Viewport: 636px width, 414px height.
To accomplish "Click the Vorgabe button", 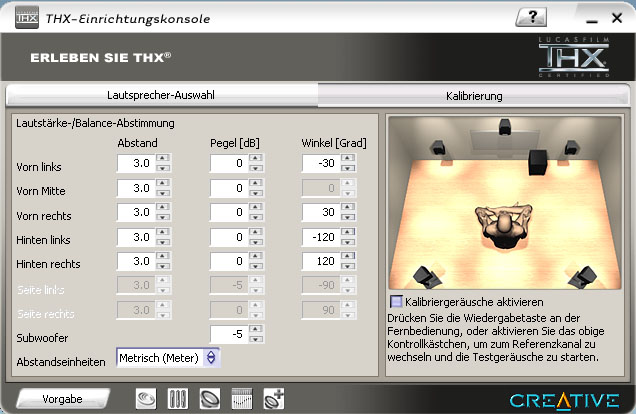I will click(x=63, y=399).
